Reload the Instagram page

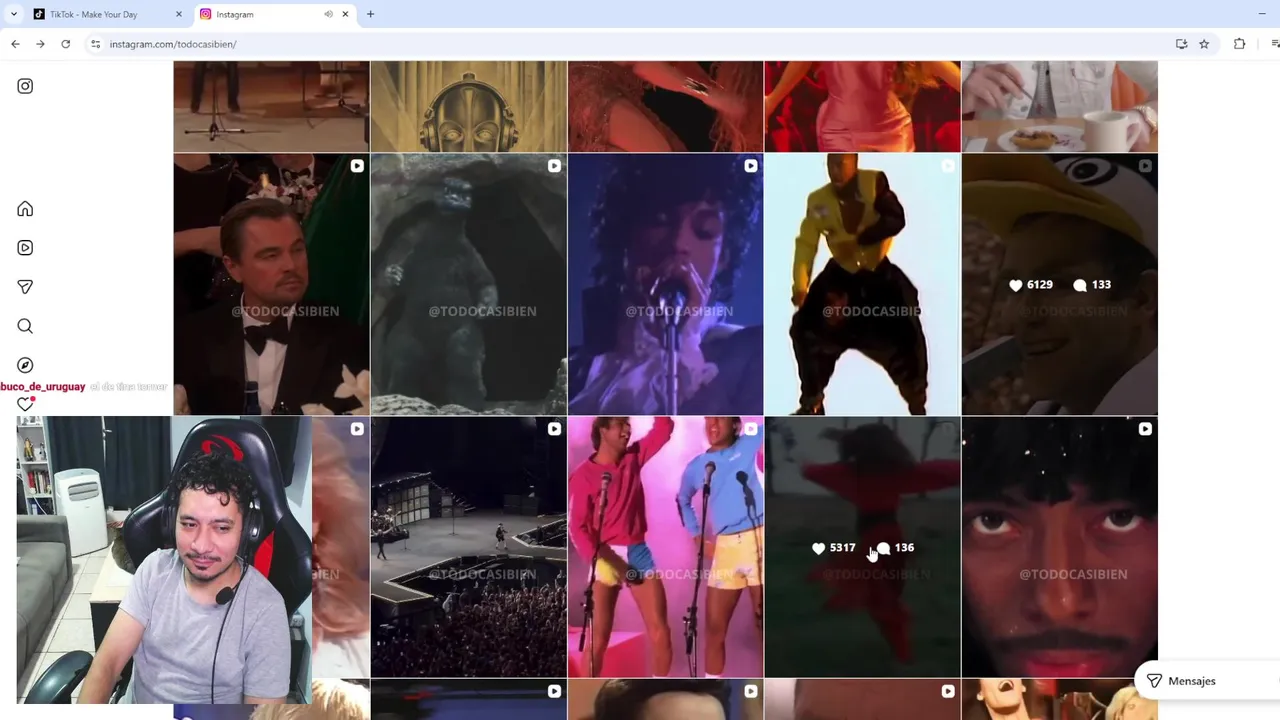pos(65,44)
